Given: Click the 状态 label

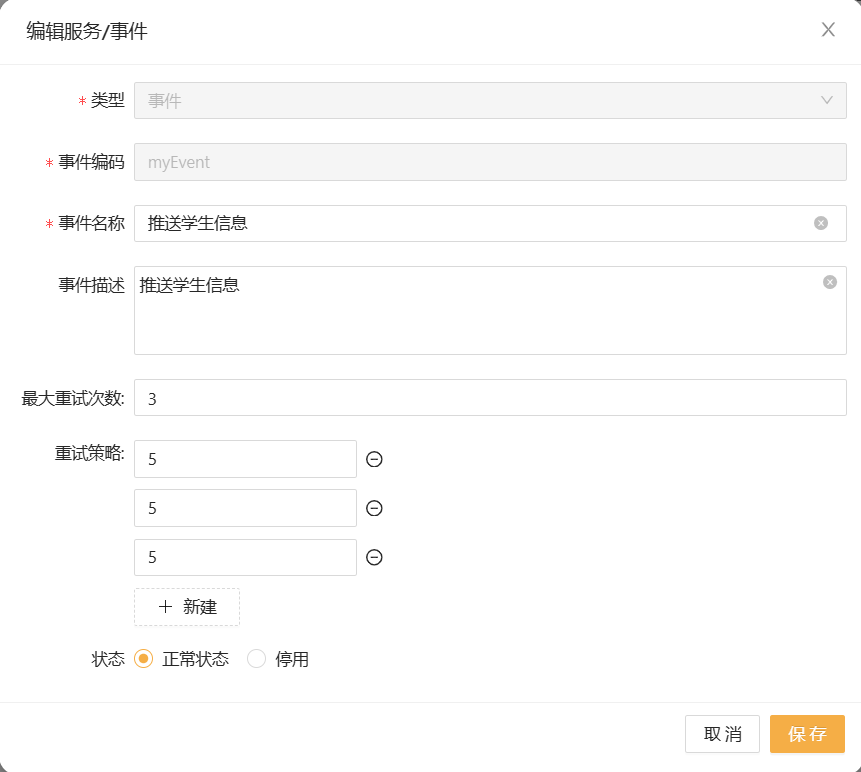Looking at the screenshot, I should pos(108,659).
